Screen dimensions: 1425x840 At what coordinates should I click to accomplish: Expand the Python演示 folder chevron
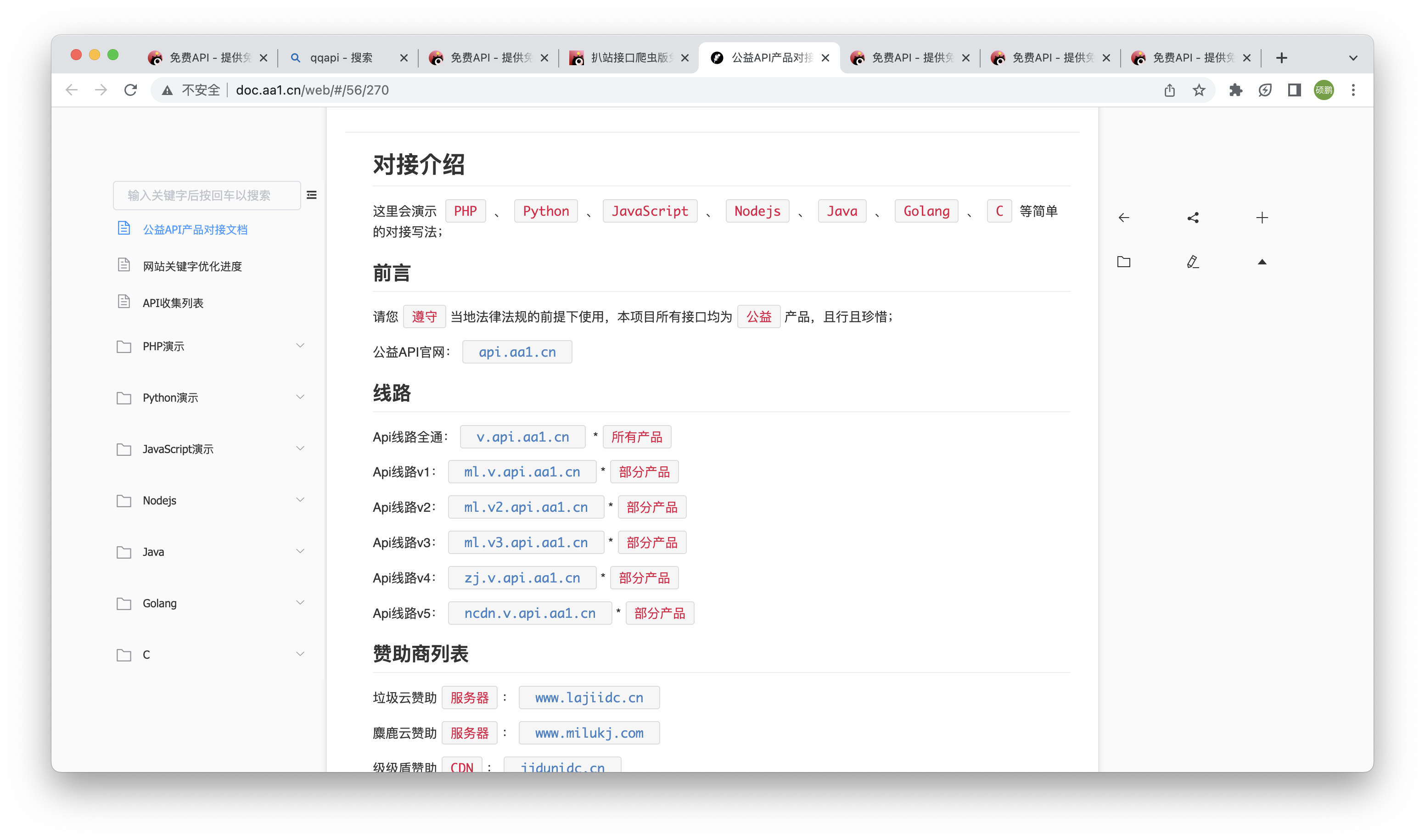click(x=300, y=397)
